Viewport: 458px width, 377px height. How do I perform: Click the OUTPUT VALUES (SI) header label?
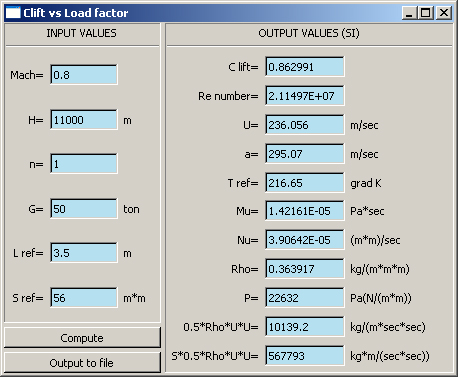coord(309,33)
